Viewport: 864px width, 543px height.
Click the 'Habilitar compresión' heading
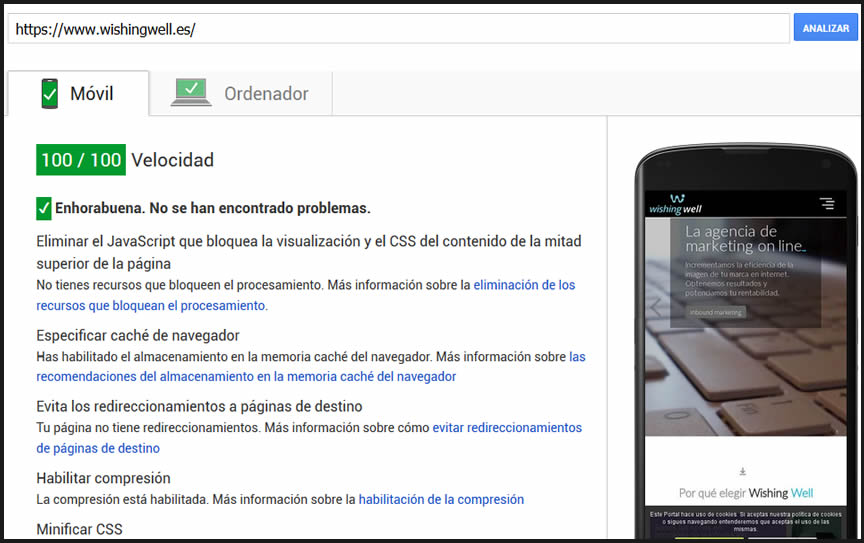[x=104, y=478]
